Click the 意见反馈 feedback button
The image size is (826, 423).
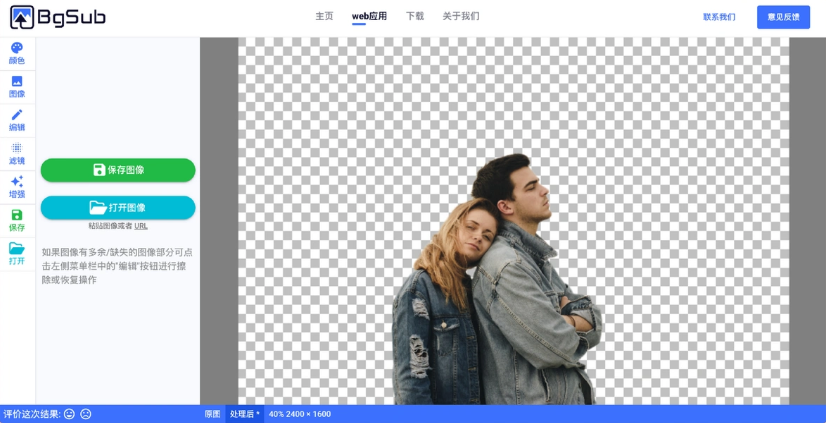(783, 17)
